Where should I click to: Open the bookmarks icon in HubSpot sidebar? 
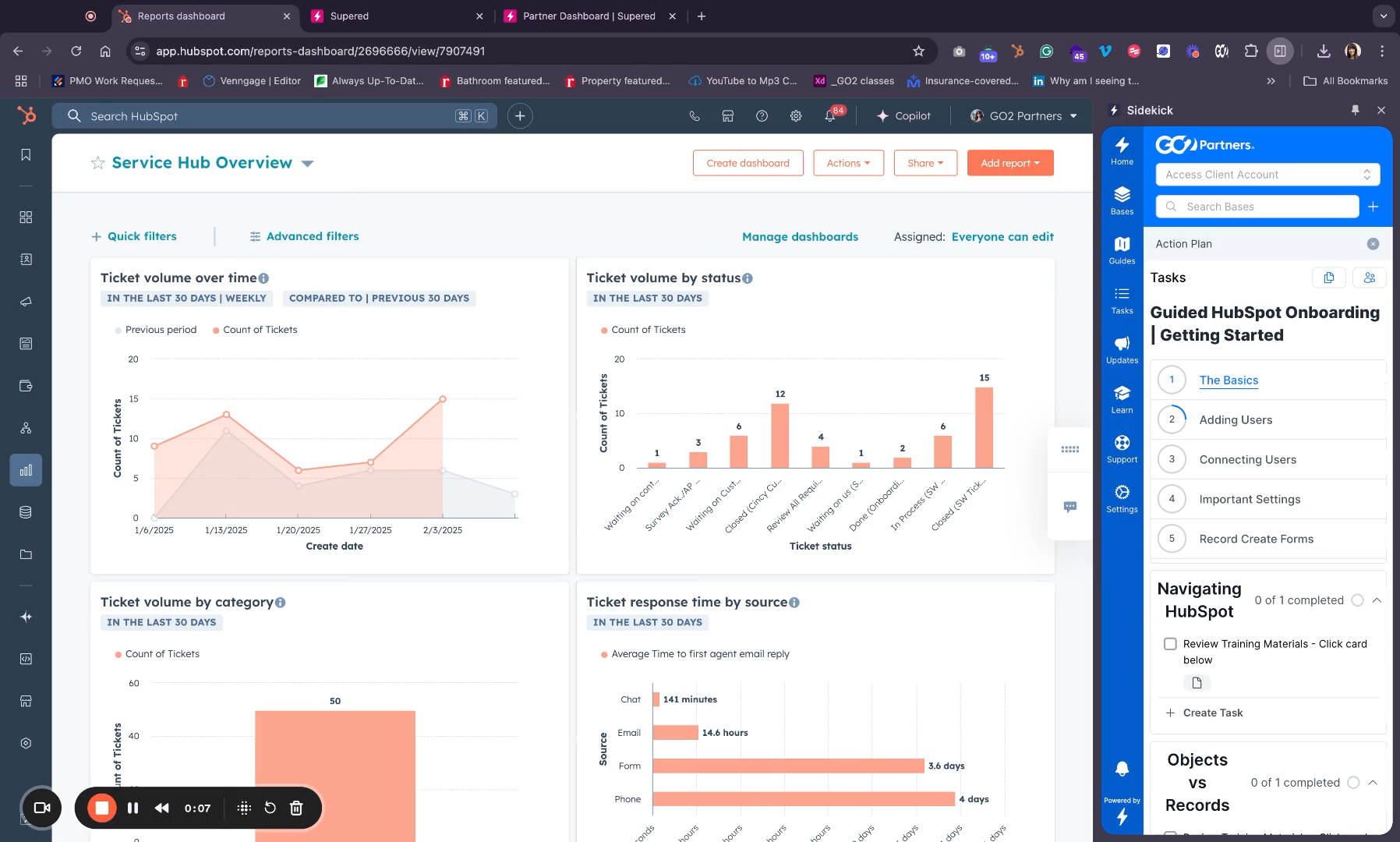26,155
